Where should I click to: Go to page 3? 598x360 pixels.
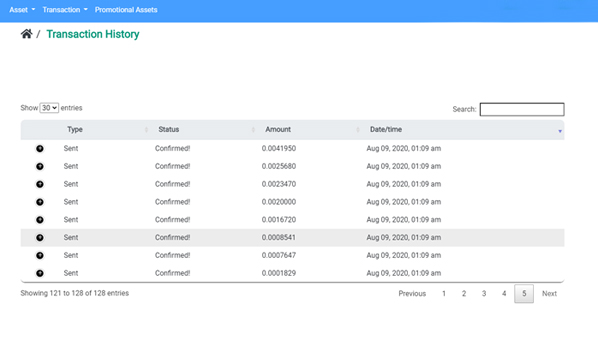click(484, 294)
